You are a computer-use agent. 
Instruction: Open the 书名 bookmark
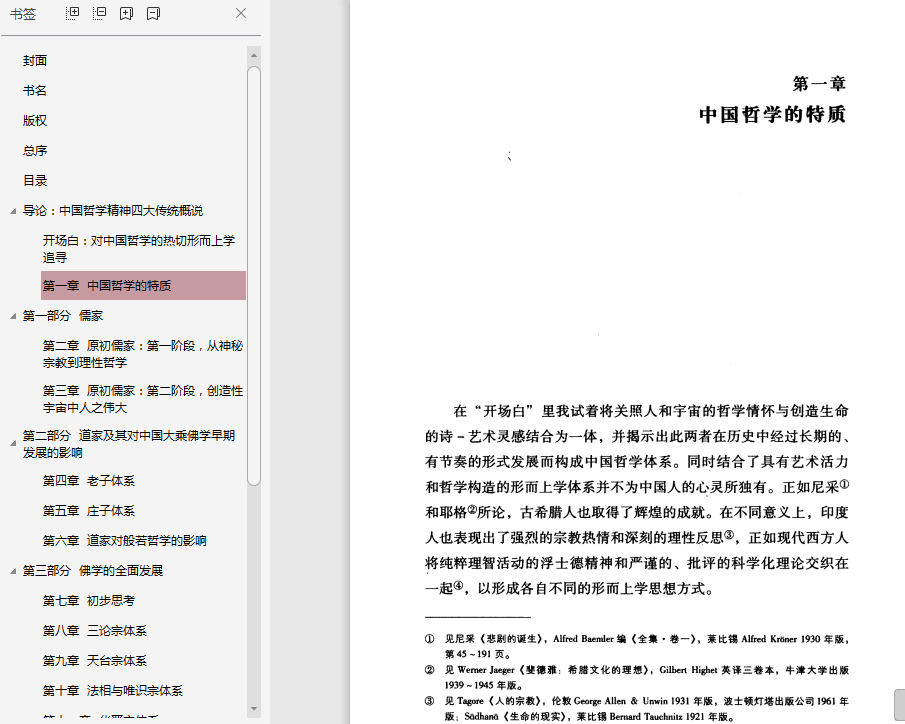(x=35, y=91)
